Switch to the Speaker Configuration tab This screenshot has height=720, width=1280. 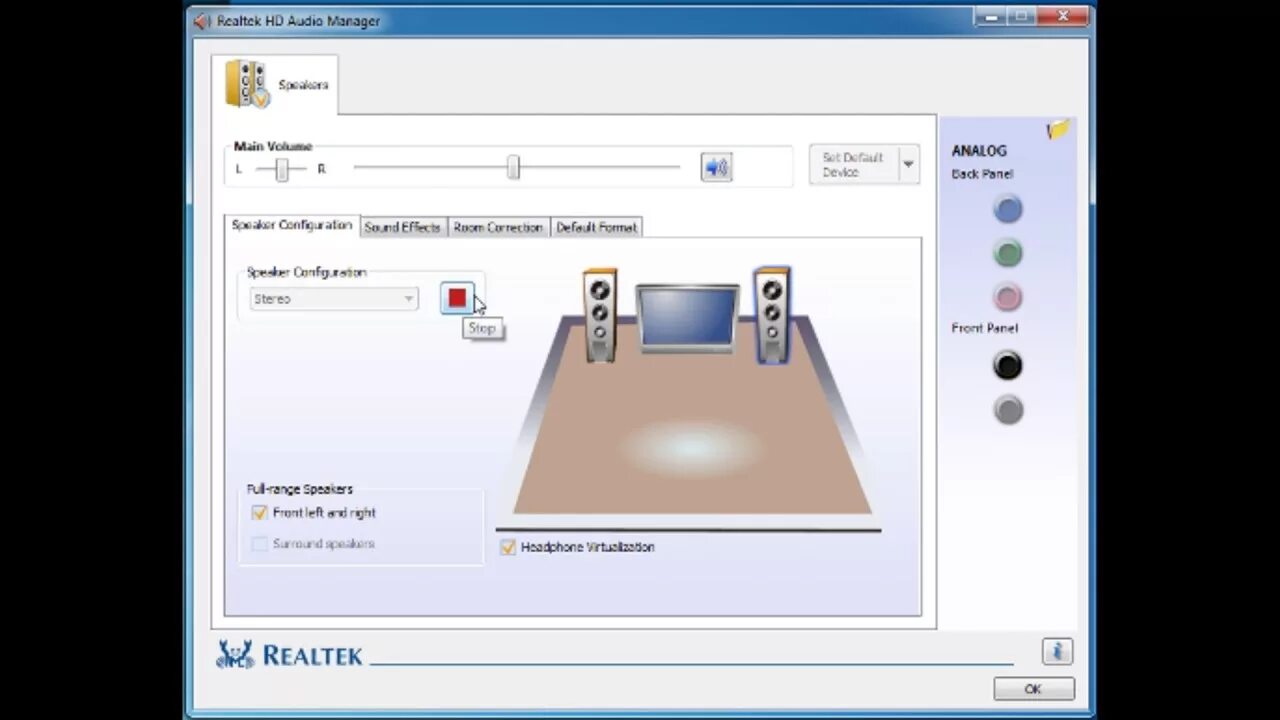click(292, 225)
